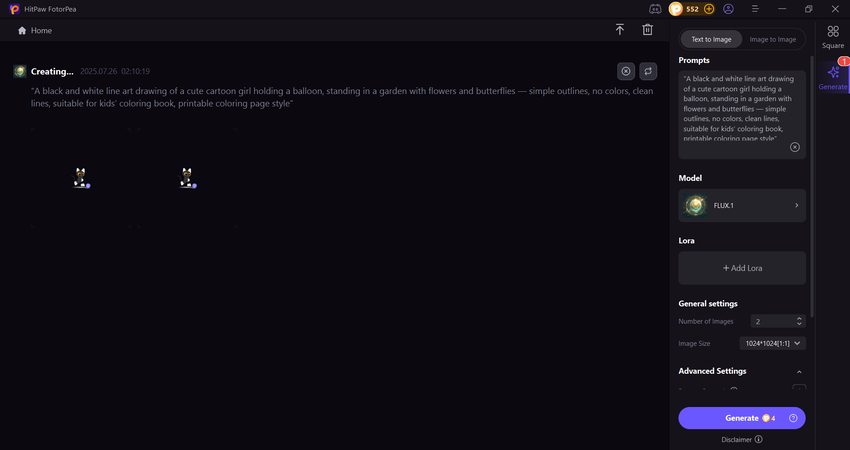The height and width of the screenshot is (450, 850).
Task: Open the Generate sidebar panel
Action: click(x=833, y=77)
